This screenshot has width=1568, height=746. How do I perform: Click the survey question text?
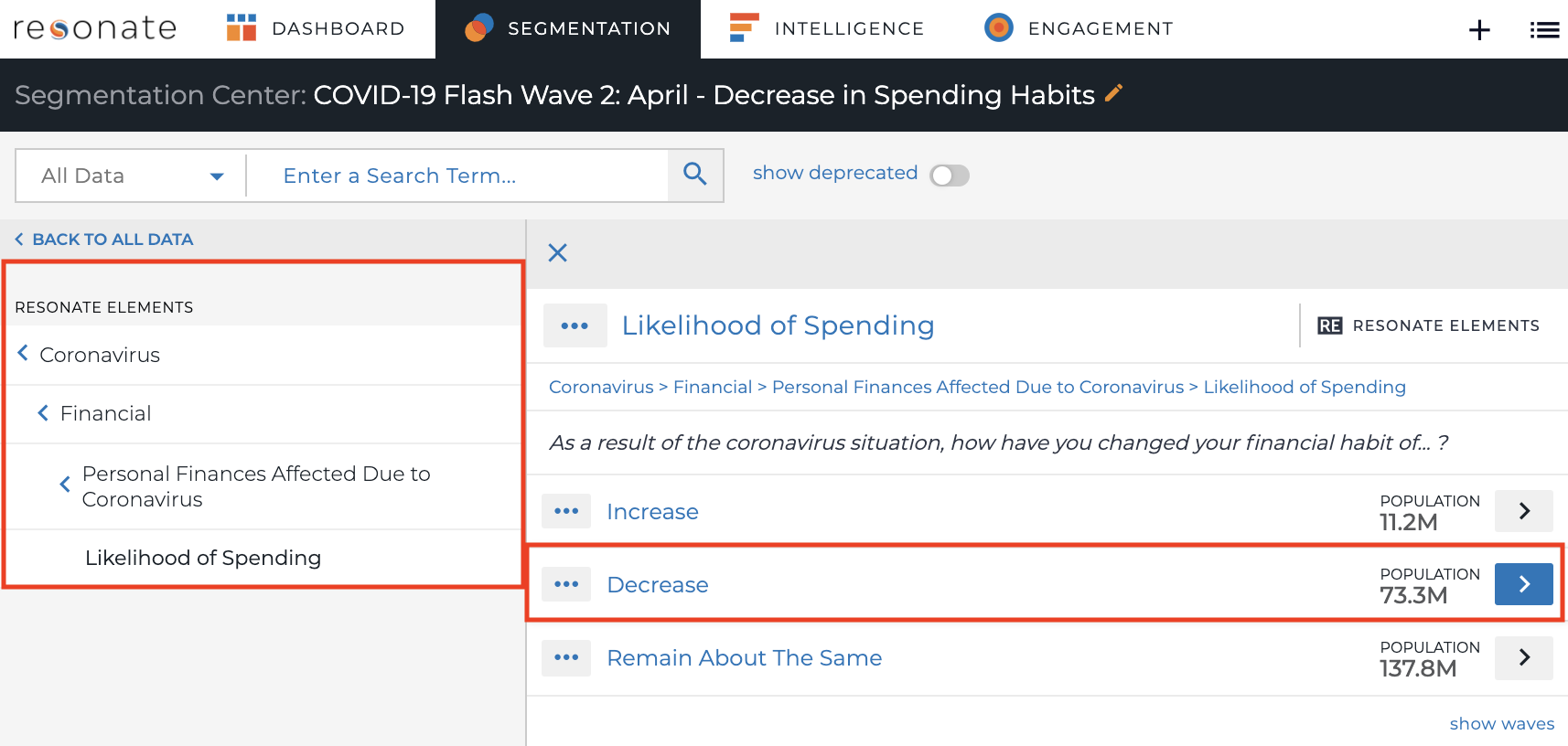point(998,442)
